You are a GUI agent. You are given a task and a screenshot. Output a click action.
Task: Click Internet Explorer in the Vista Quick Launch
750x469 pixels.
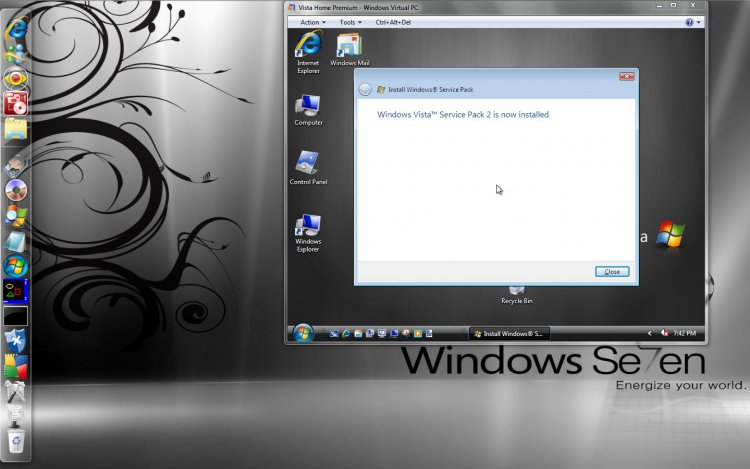[x=346, y=333]
